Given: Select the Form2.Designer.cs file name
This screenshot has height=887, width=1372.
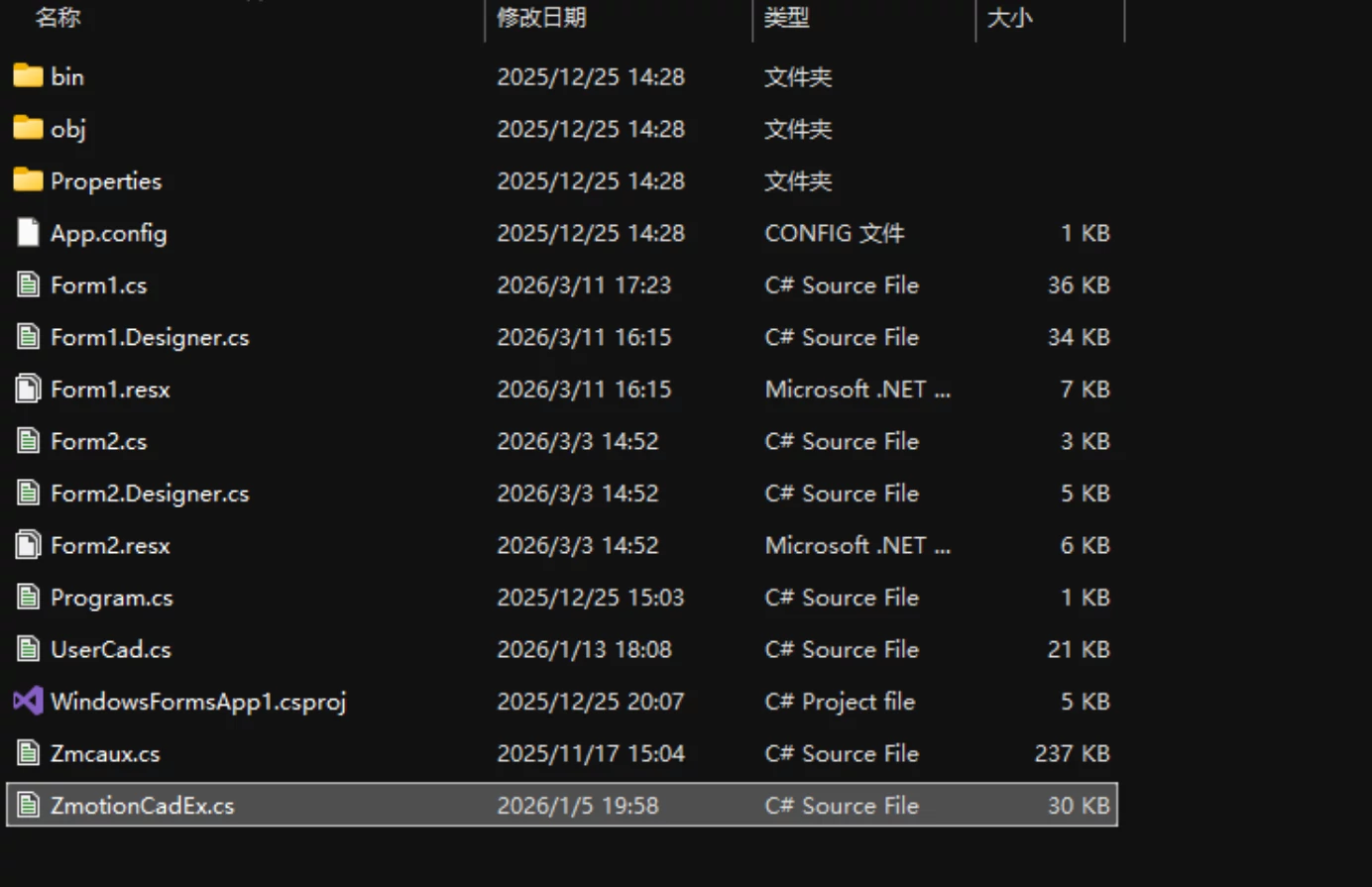Looking at the screenshot, I should point(150,494).
